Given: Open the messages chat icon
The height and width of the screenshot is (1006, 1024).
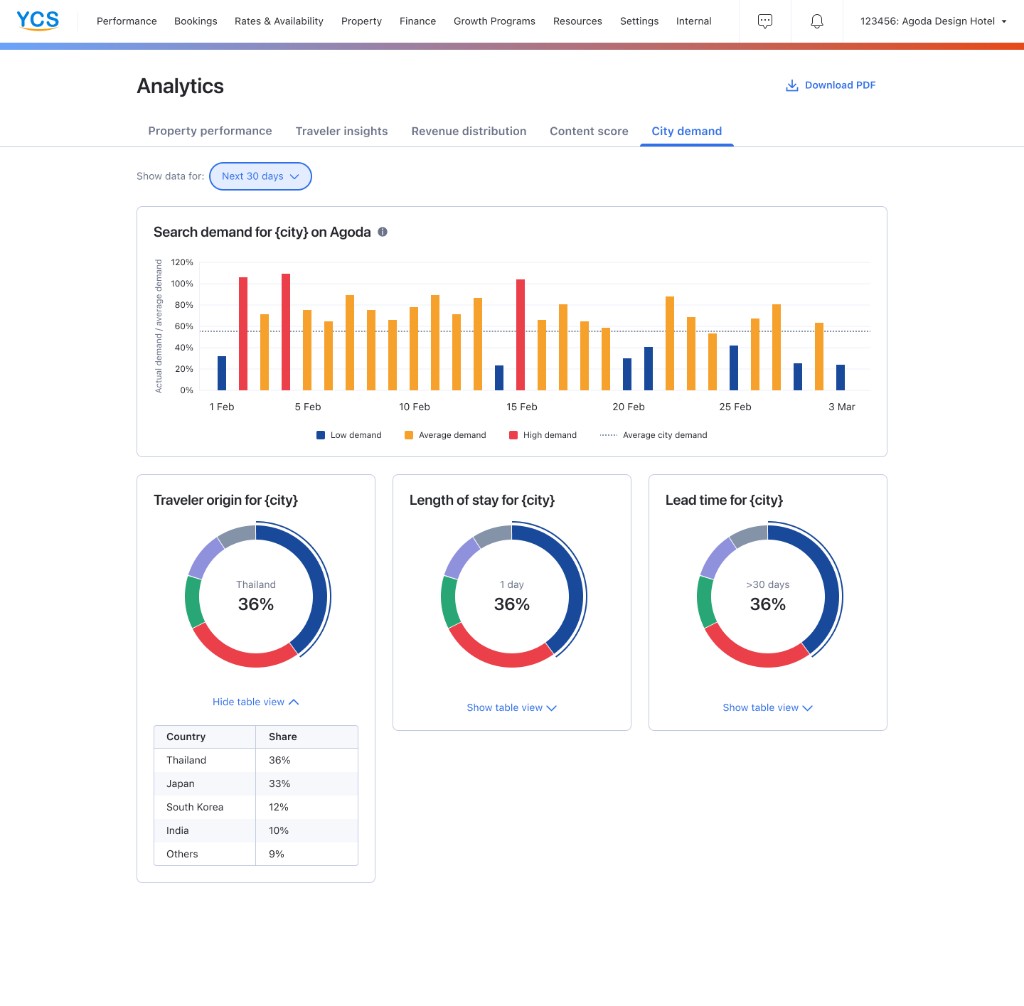Looking at the screenshot, I should [x=765, y=21].
